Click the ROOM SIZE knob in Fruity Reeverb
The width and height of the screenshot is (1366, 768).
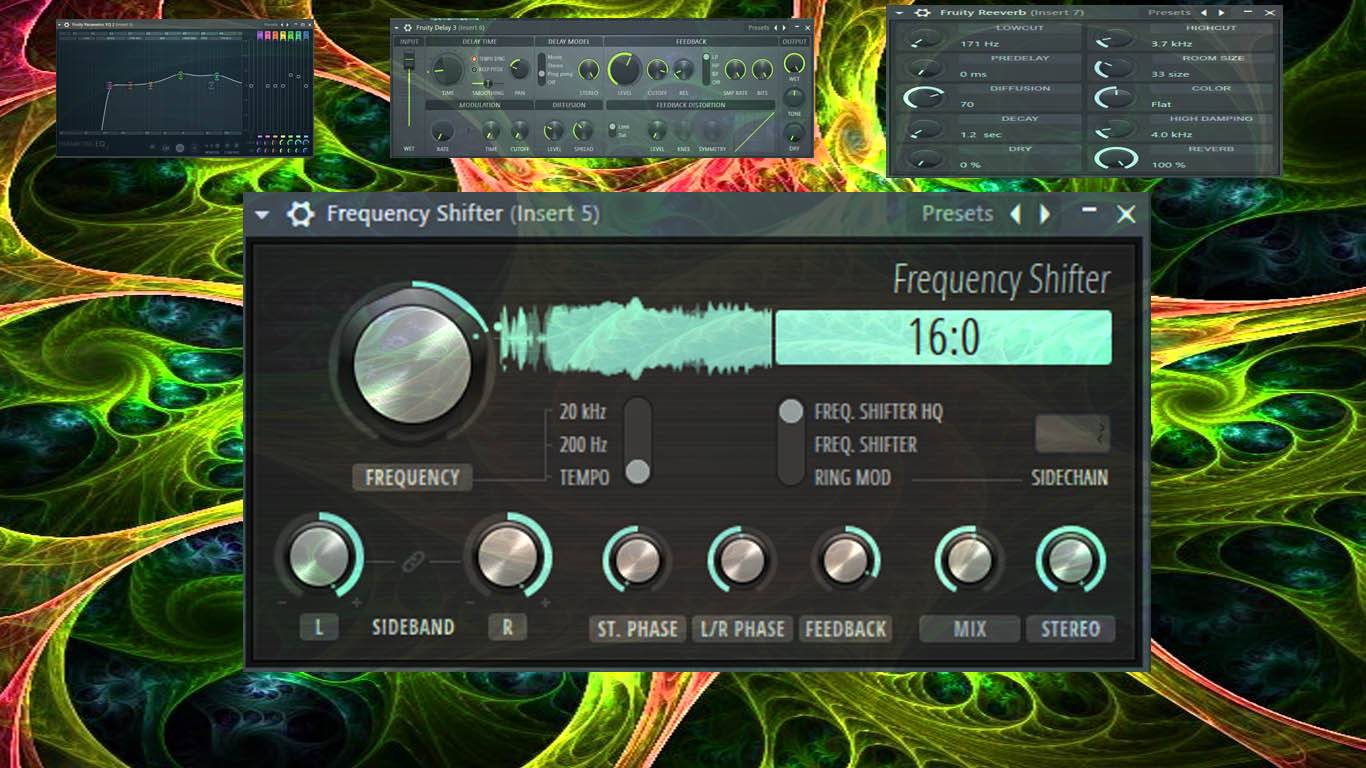pyautogui.click(x=1116, y=68)
